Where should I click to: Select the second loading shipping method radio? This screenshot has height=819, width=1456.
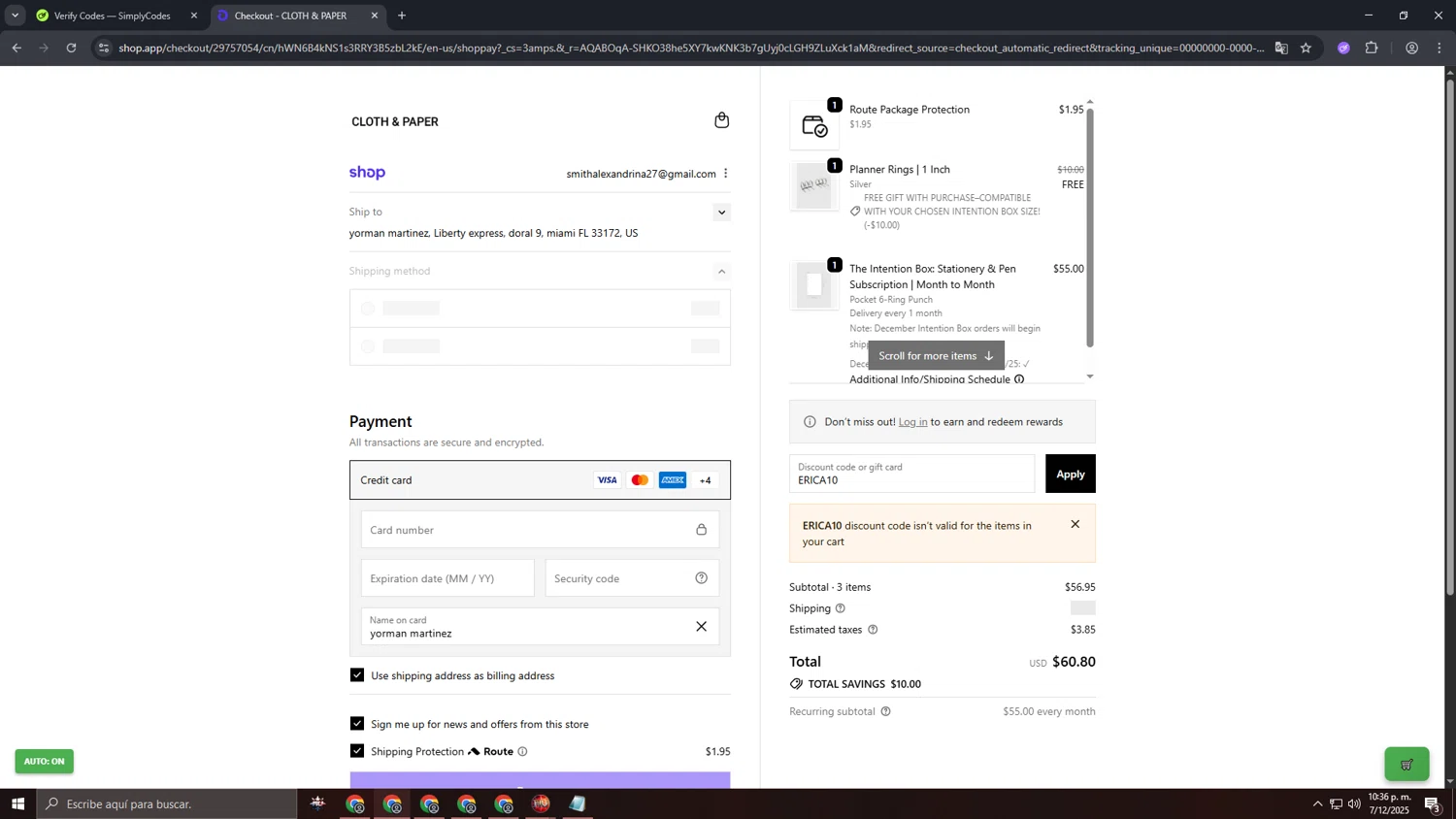(368, 346)
